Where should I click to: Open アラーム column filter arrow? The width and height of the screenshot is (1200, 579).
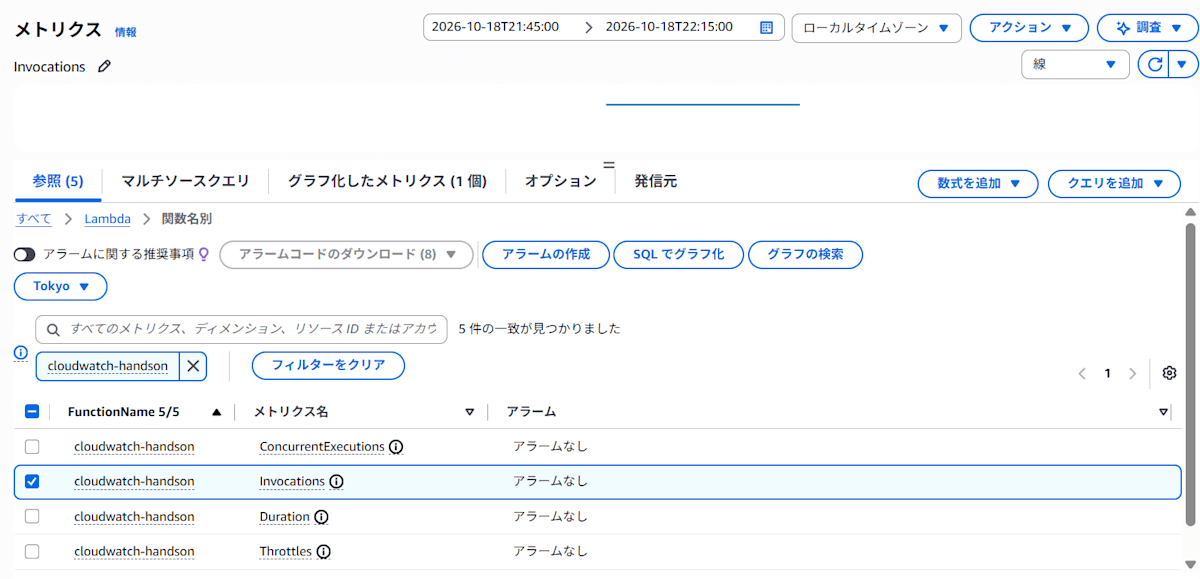[1163, 412]
